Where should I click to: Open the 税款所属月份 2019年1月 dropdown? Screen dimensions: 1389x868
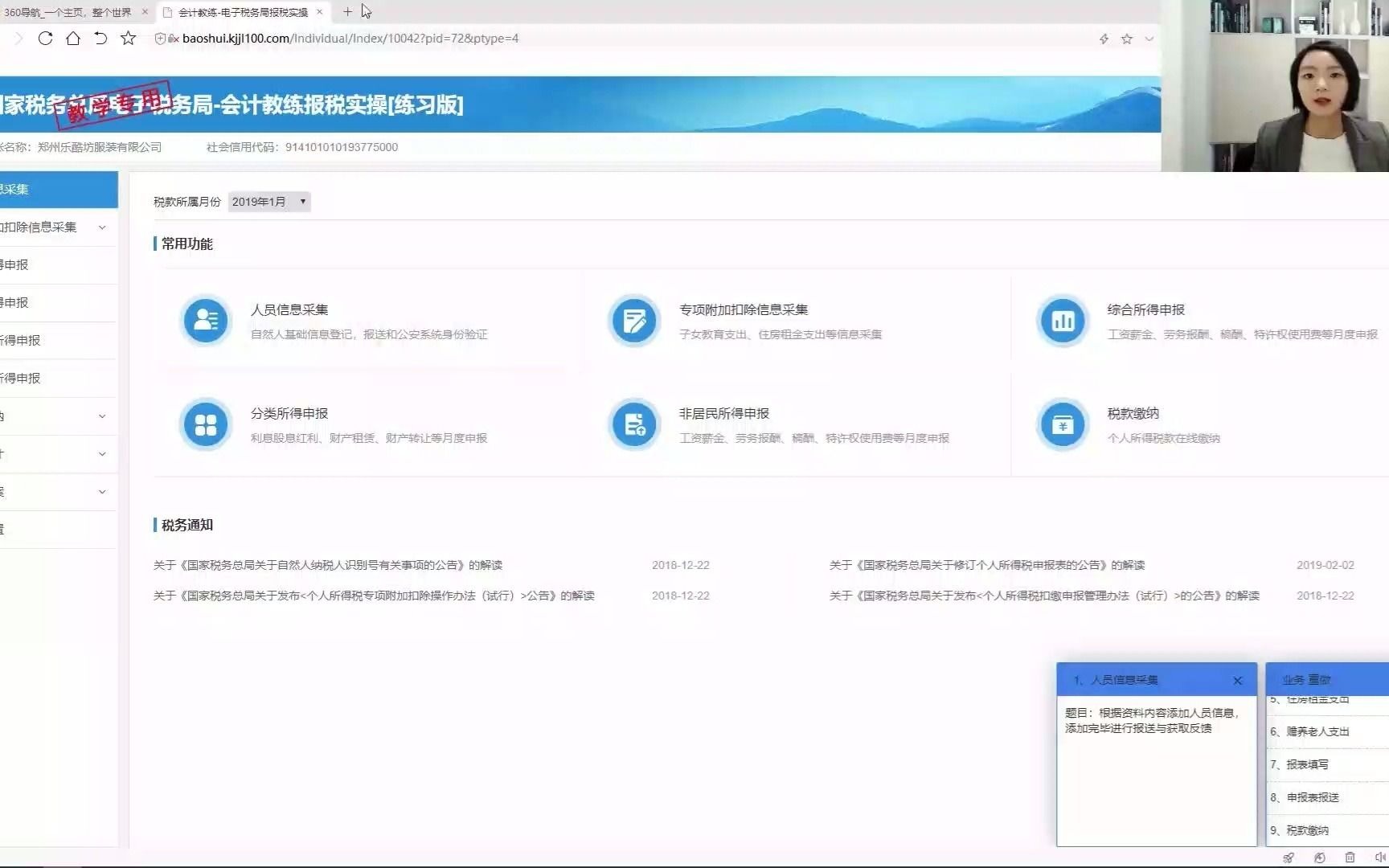[x=269, y=202]
